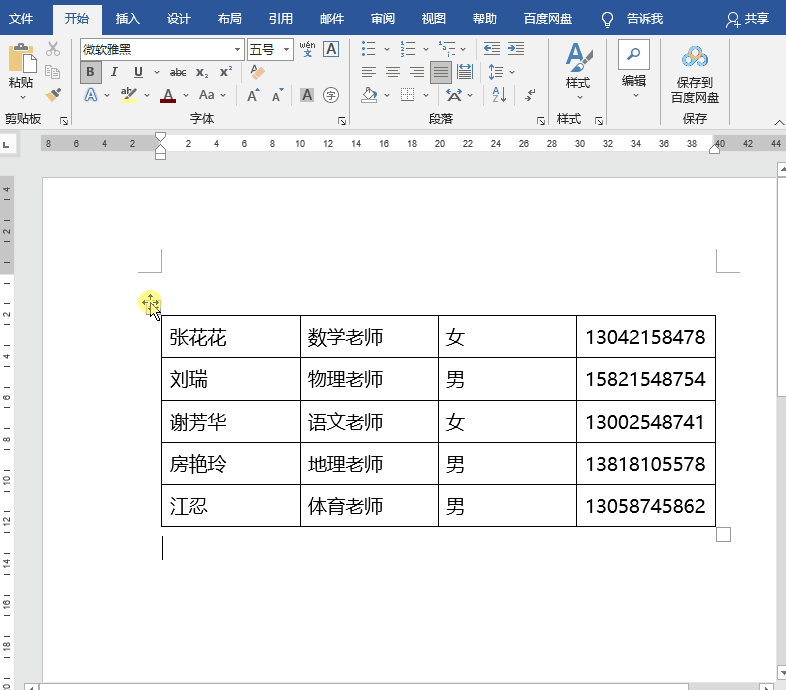Screen dimensions: 786x690
Task: Apply strikethrough with the abc icon
Action: coord(178,72)
